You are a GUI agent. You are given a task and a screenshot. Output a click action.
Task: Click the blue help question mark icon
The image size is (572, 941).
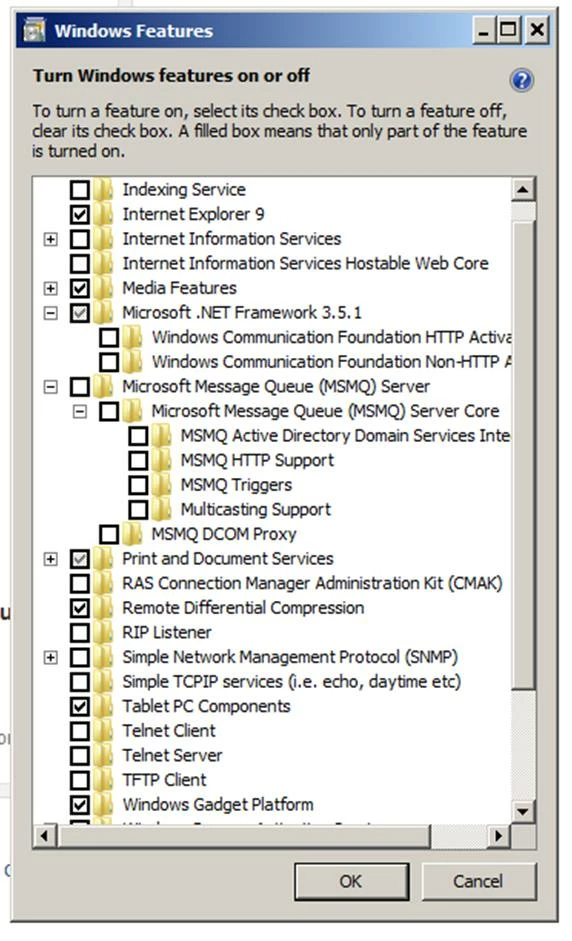(x=521, y=80)
